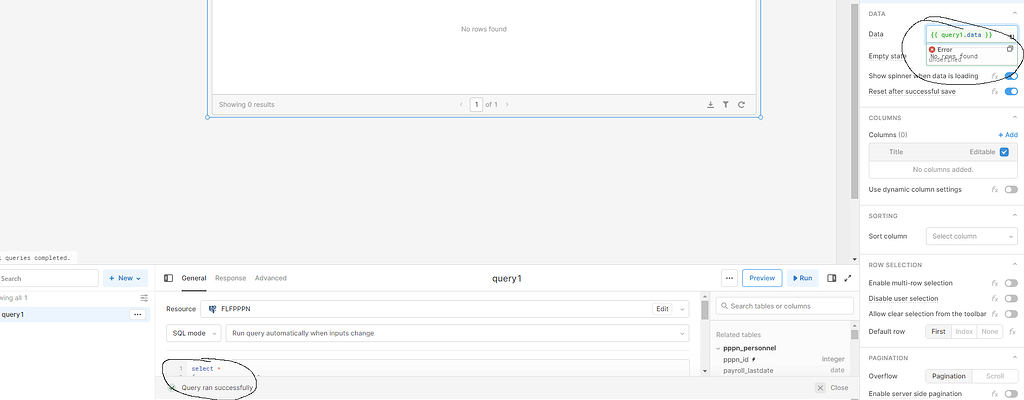Screen dimensions: 1024x400
Task: Open the run query trigger dropdown
Action: coord(457,333)
